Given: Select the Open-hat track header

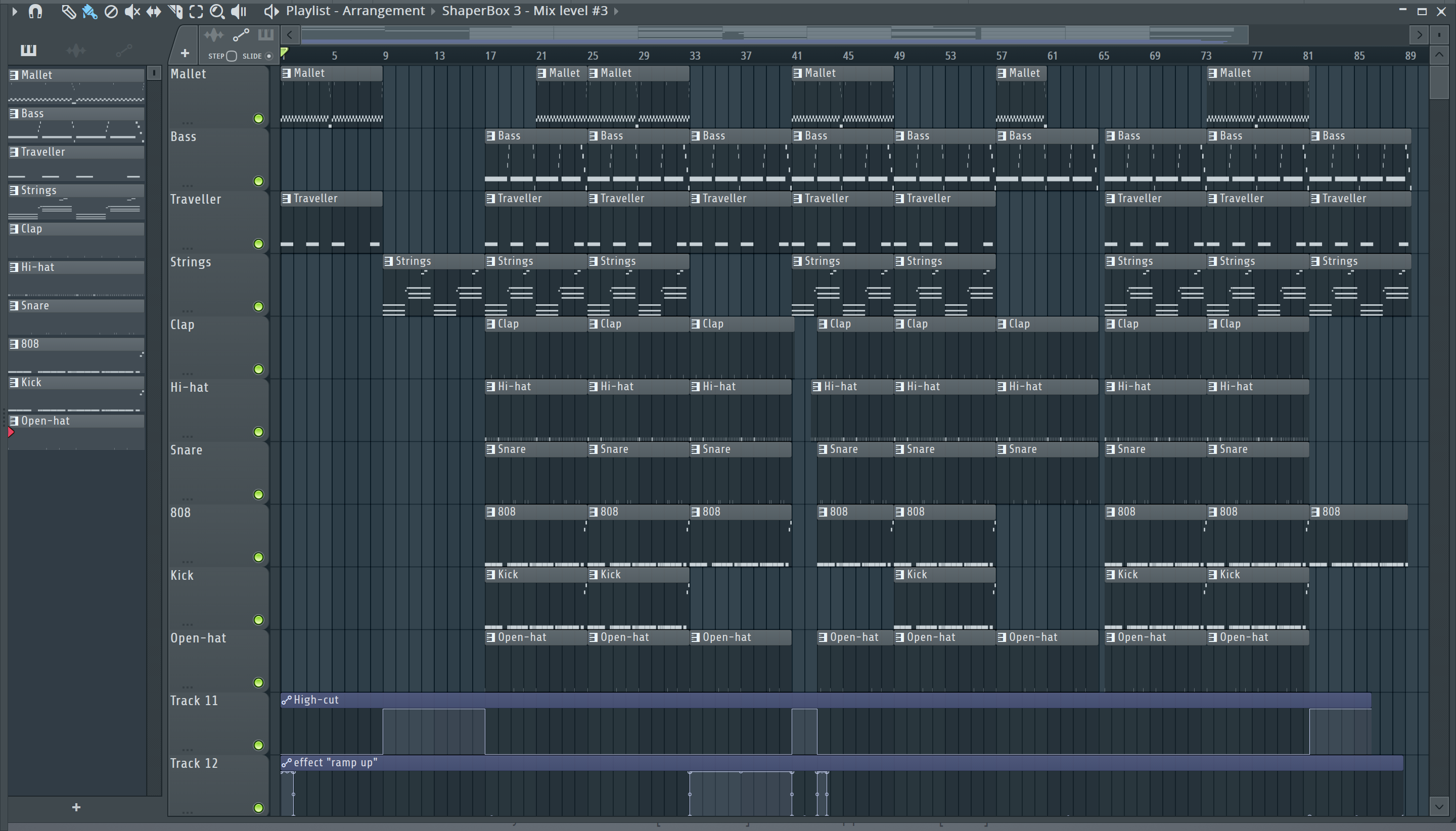Looking at the screenshot, I should 218,660.
